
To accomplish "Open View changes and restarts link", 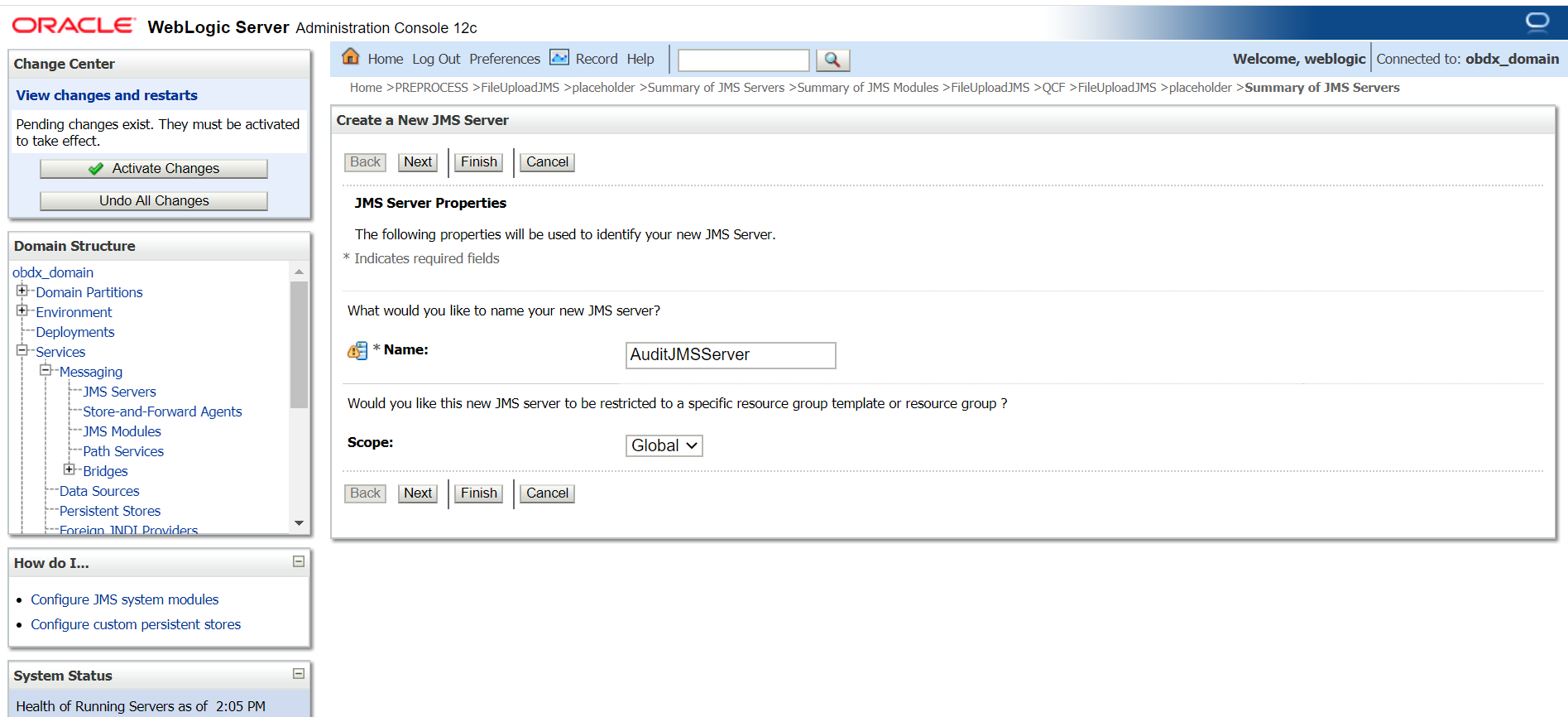I will pyautogui.click(x=107, y=95).
